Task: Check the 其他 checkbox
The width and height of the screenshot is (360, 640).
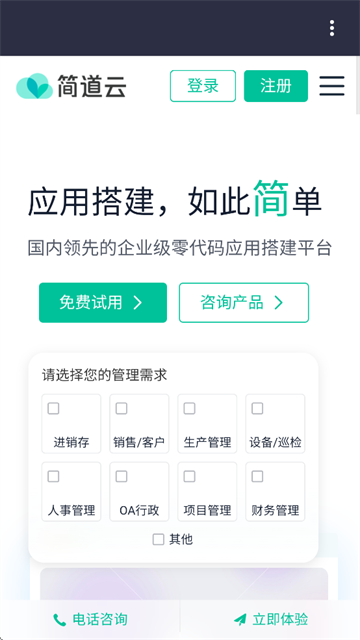Action: [158, 539]
